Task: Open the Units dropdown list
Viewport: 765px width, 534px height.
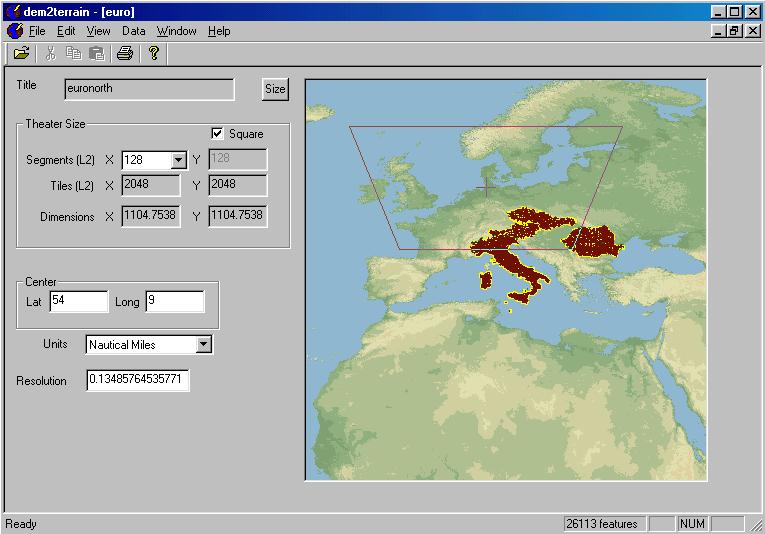Action: pos(204,345)
